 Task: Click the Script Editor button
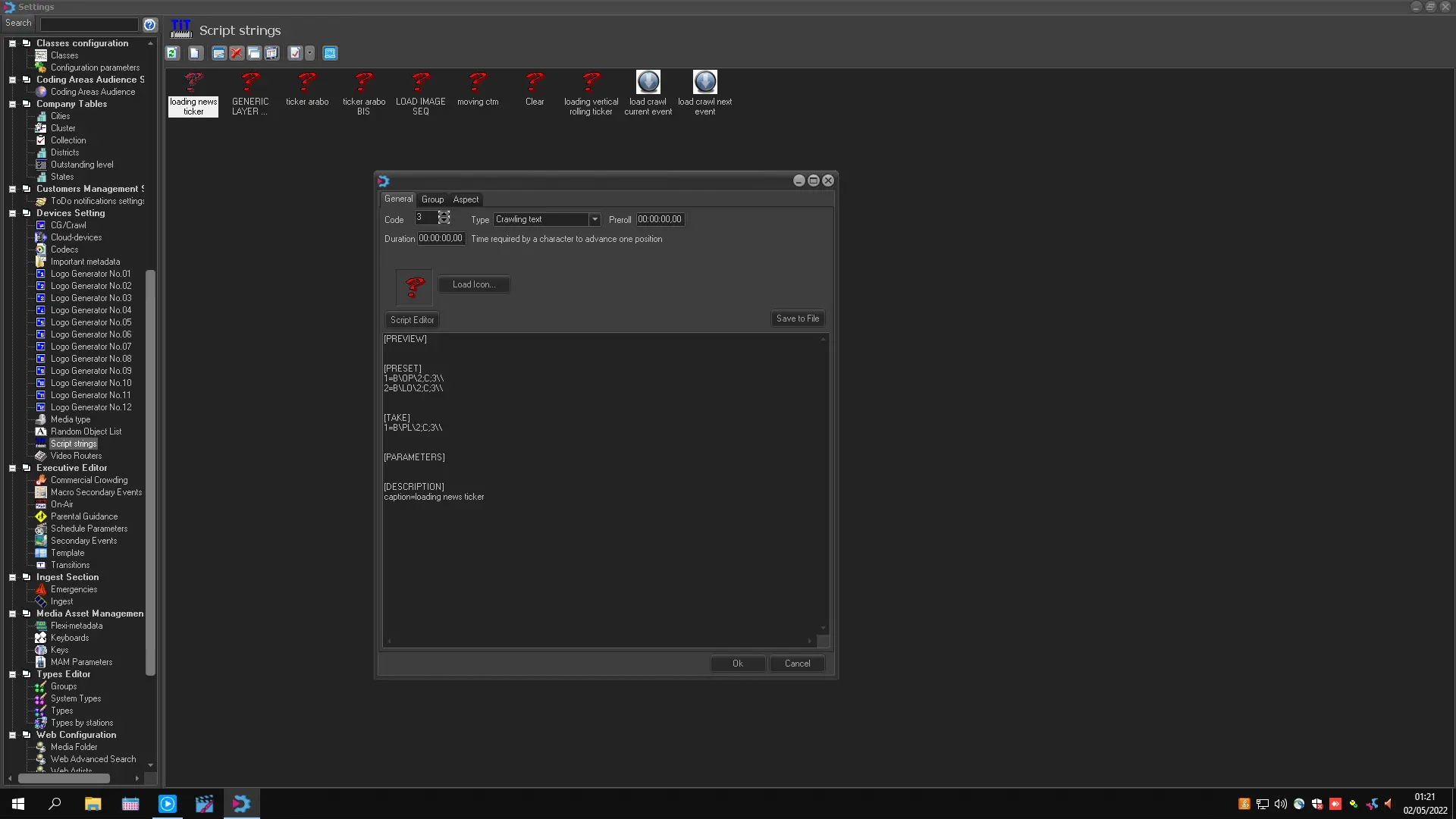(412, 320)
